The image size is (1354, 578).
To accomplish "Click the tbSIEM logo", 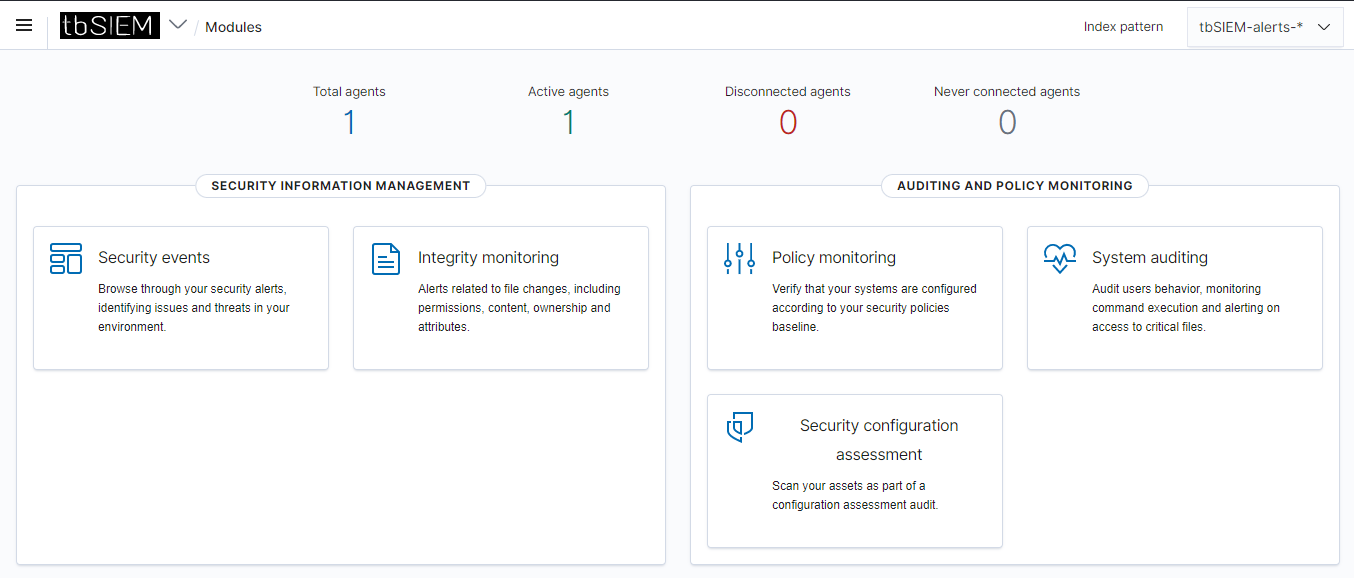I will pos(109,25).
